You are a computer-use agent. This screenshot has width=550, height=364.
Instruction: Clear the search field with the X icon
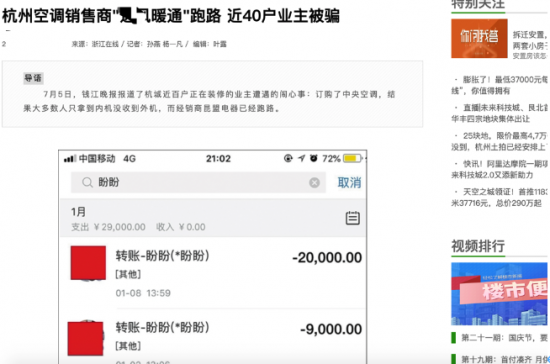pyautogui.click(x=314, y=183)
